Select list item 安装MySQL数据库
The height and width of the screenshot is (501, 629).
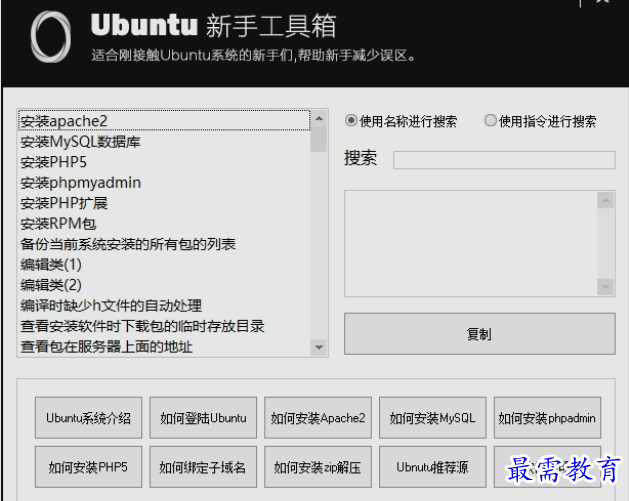point(164,142)
